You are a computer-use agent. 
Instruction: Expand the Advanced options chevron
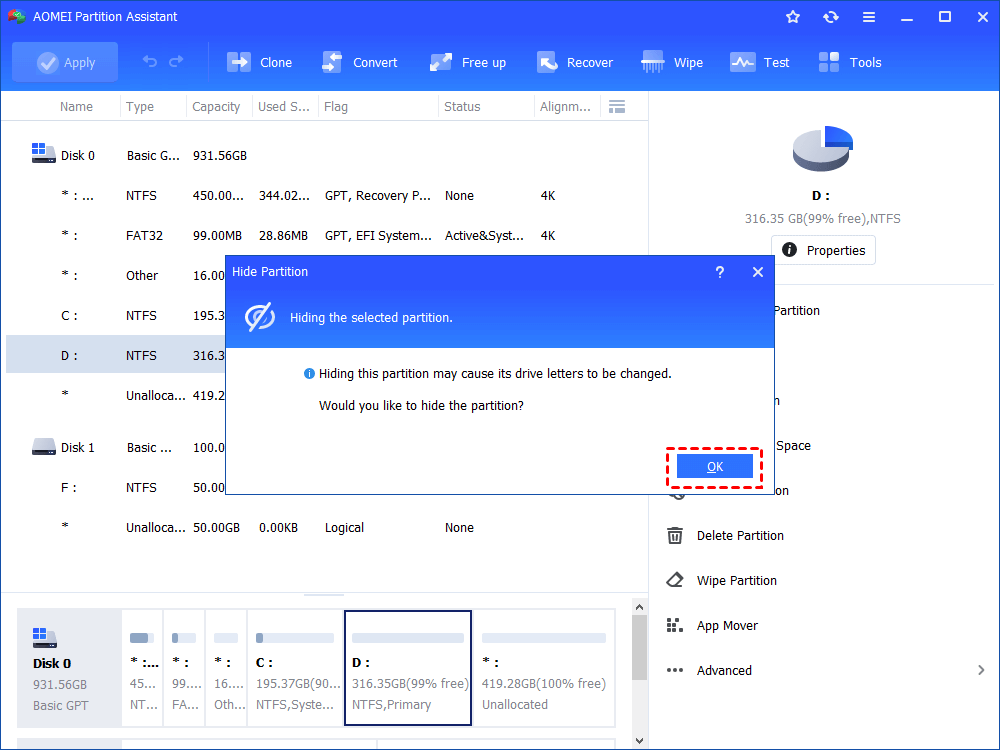[x=981, y=670]
